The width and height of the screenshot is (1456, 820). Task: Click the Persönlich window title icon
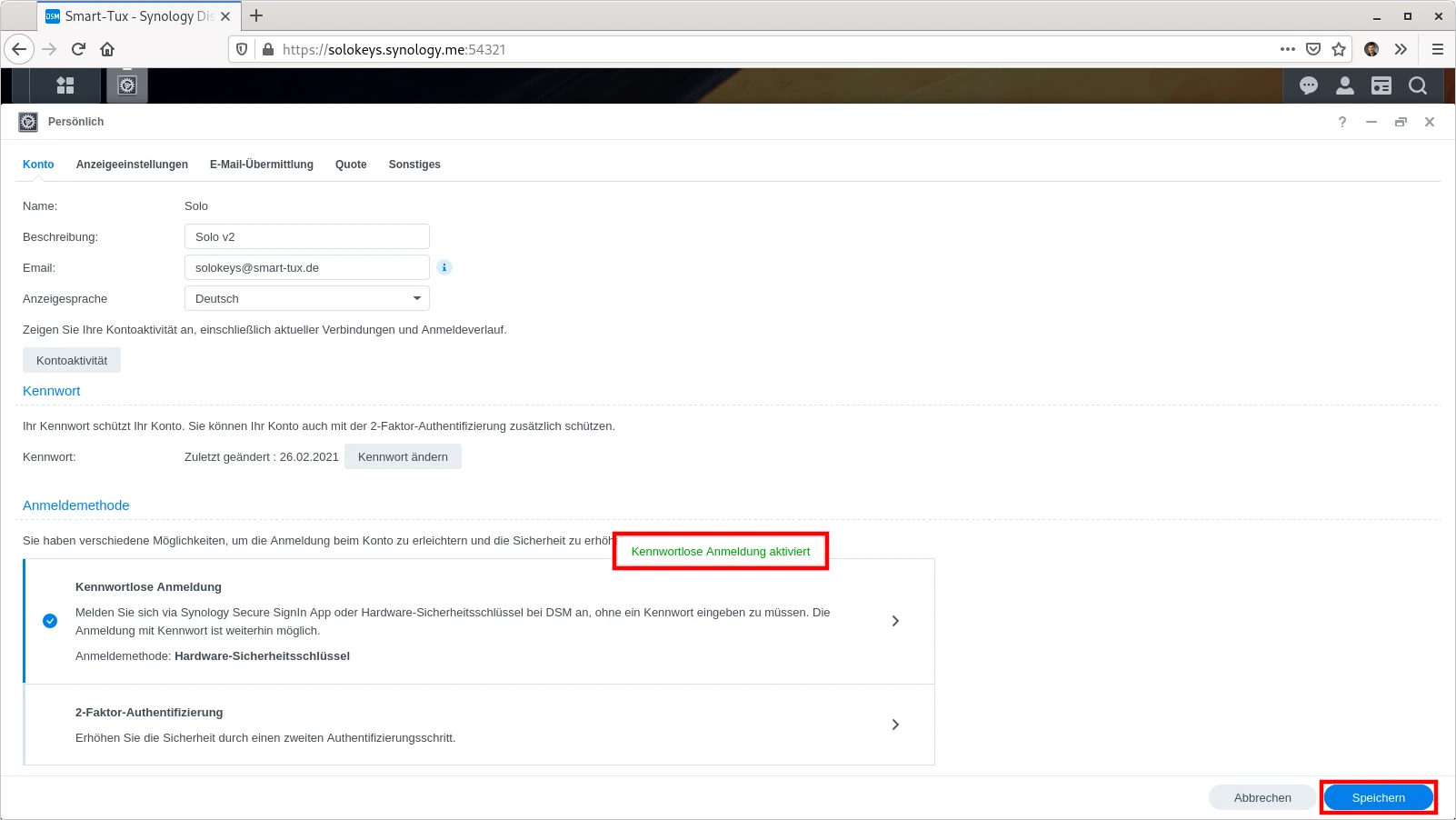(x=28, y=122)
